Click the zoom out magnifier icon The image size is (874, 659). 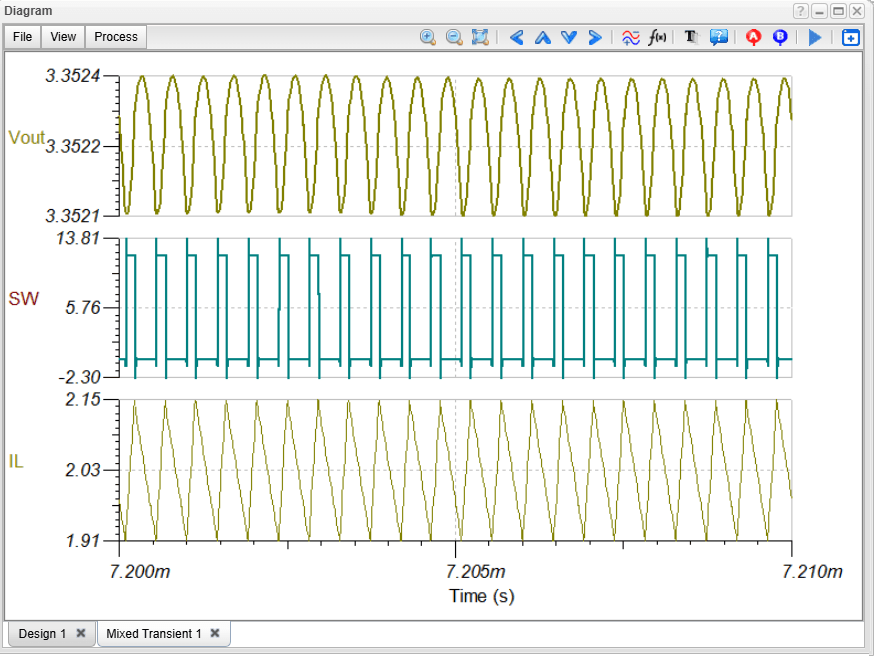pos(454,37)
